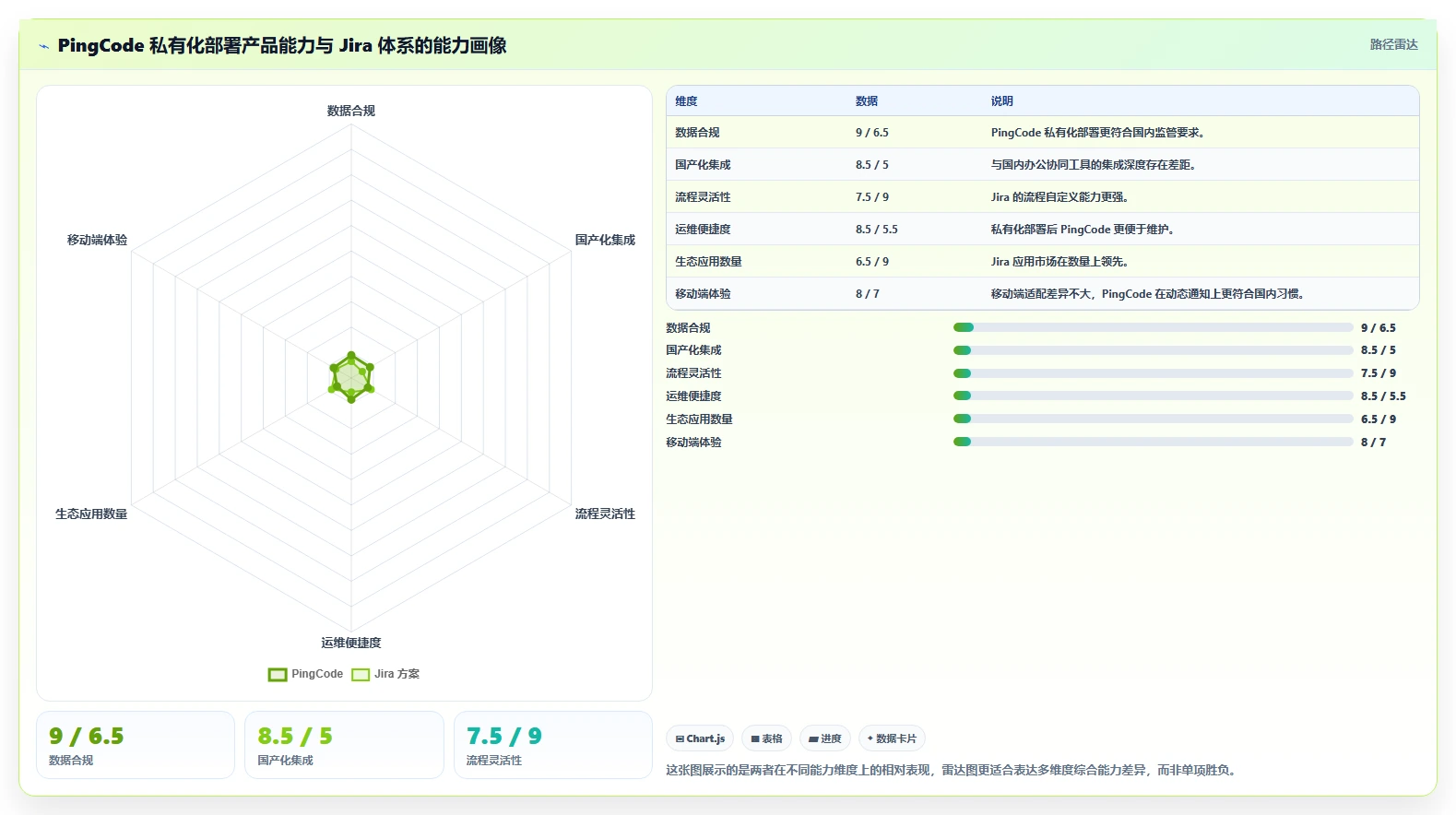Click the note 'PingCode 私有化部署更符合国内监管要求。'
This screenshot has height=815, width=1456.
tap(1099, 133)
